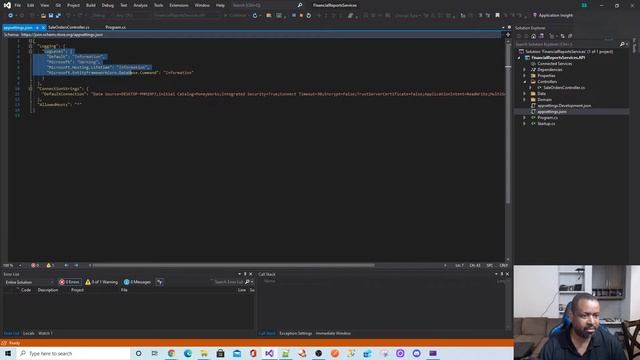The width and height of the screenshot is (640, 360).
Task: Click the editor split window handle
Action: [x=508, y=35]
